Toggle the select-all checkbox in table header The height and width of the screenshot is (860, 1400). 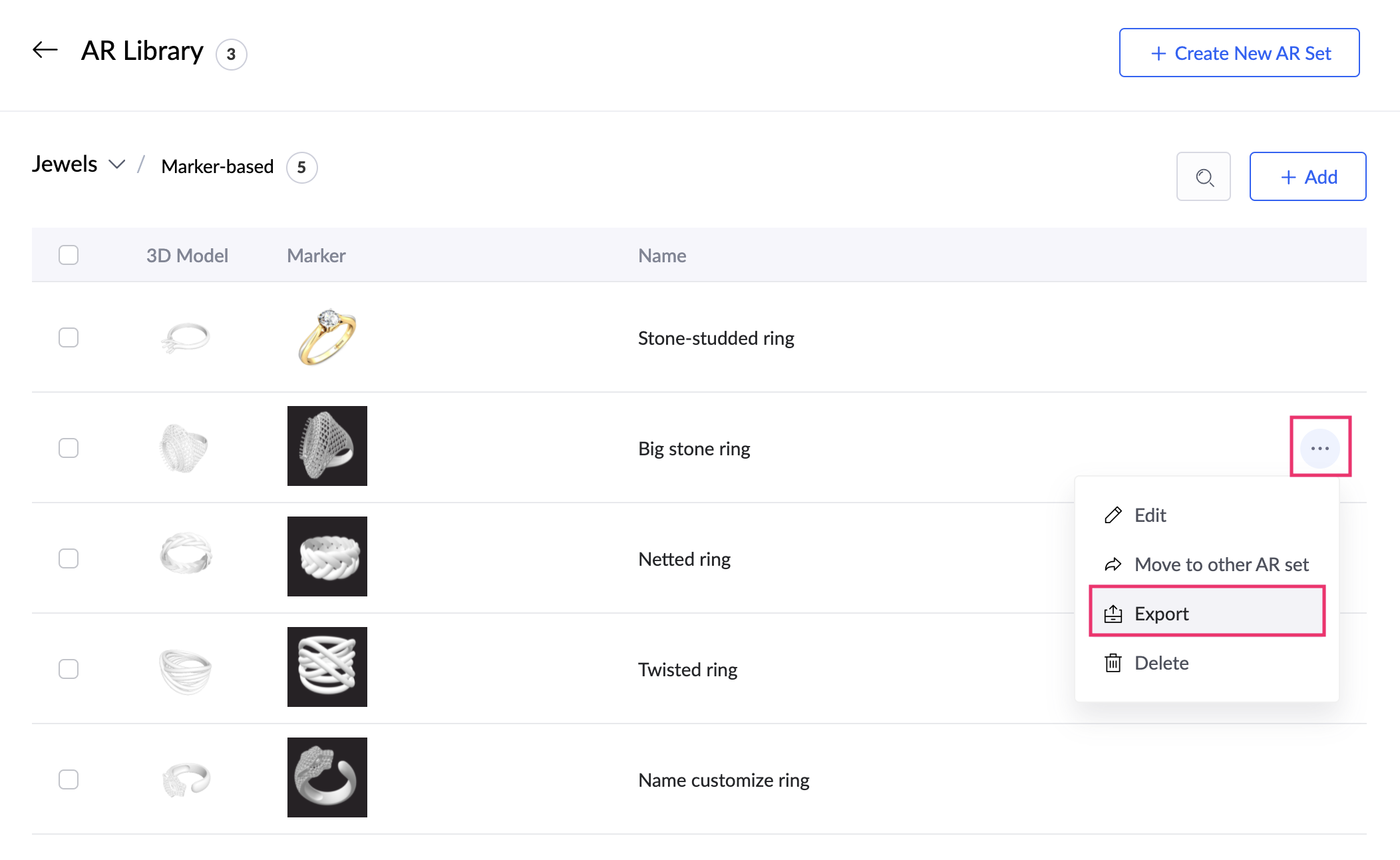(x=69, y=255)
